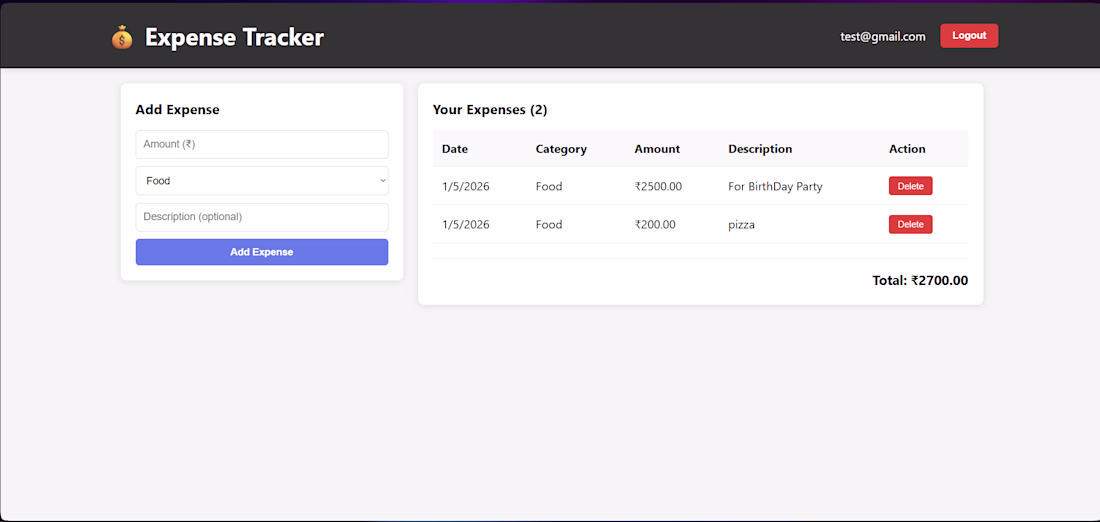Click the Description column header
The image size is (1100, 522).
point(760,149)
